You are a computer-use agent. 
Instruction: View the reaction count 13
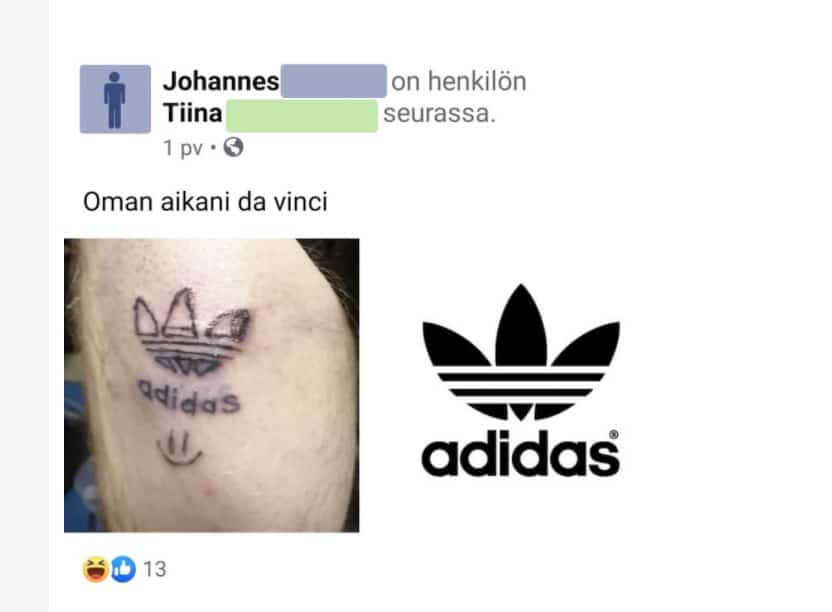(155, 569)
